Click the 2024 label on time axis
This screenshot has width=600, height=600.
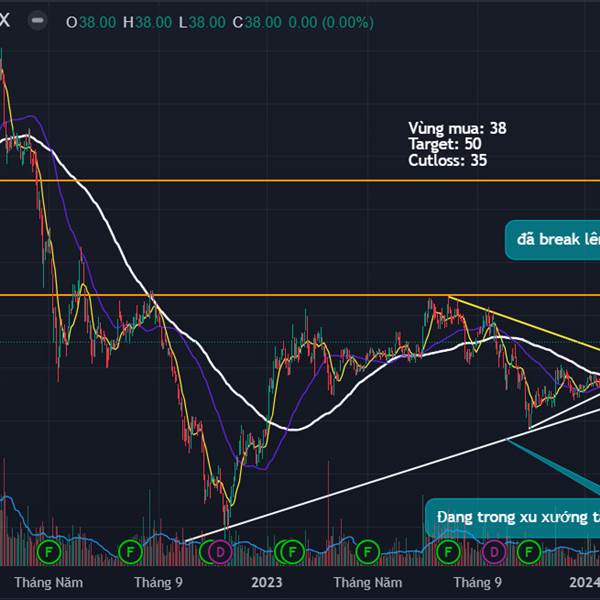coord(584,582)
